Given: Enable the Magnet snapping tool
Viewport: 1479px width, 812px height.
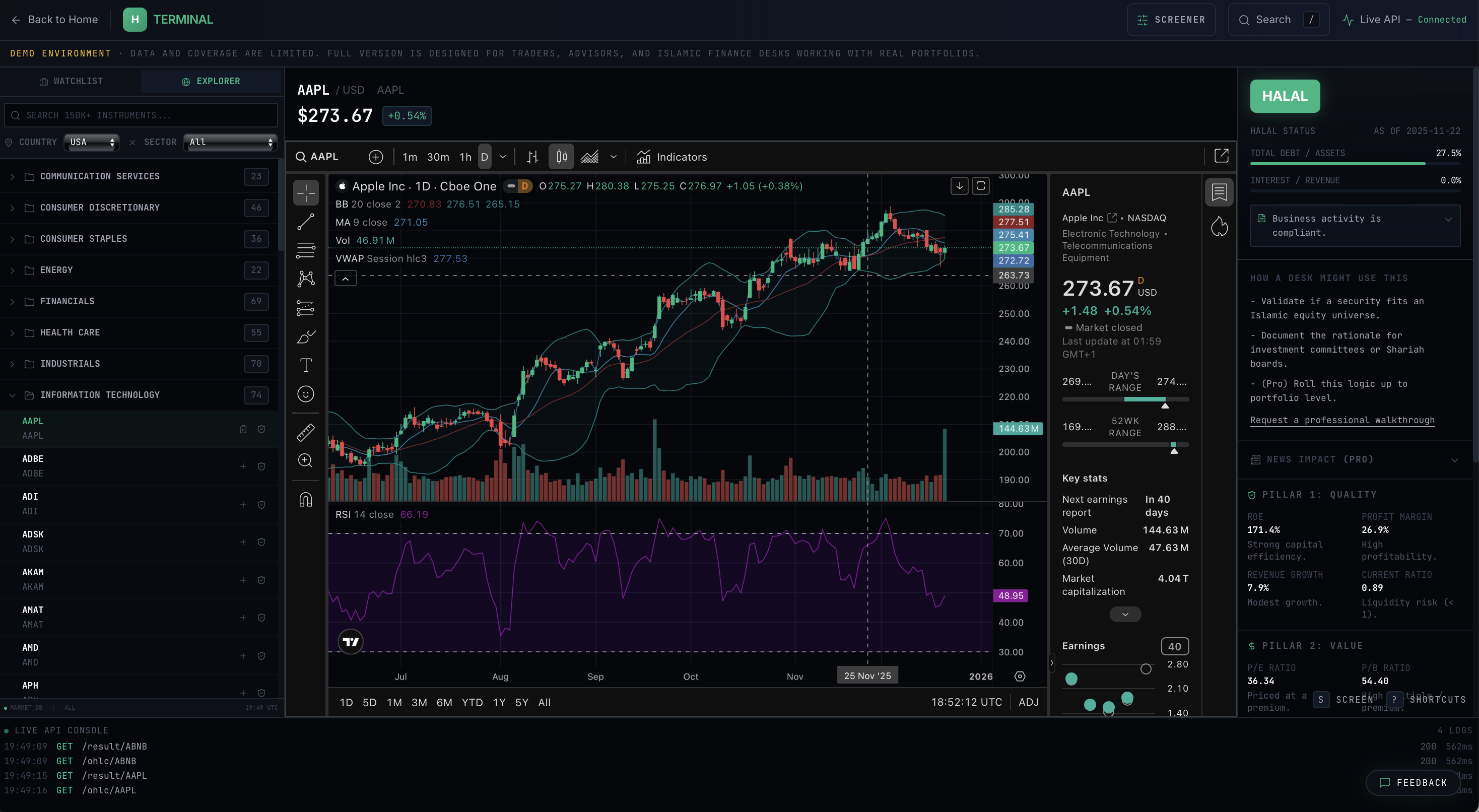Looking at the screenshot, I should pos(306,499).
